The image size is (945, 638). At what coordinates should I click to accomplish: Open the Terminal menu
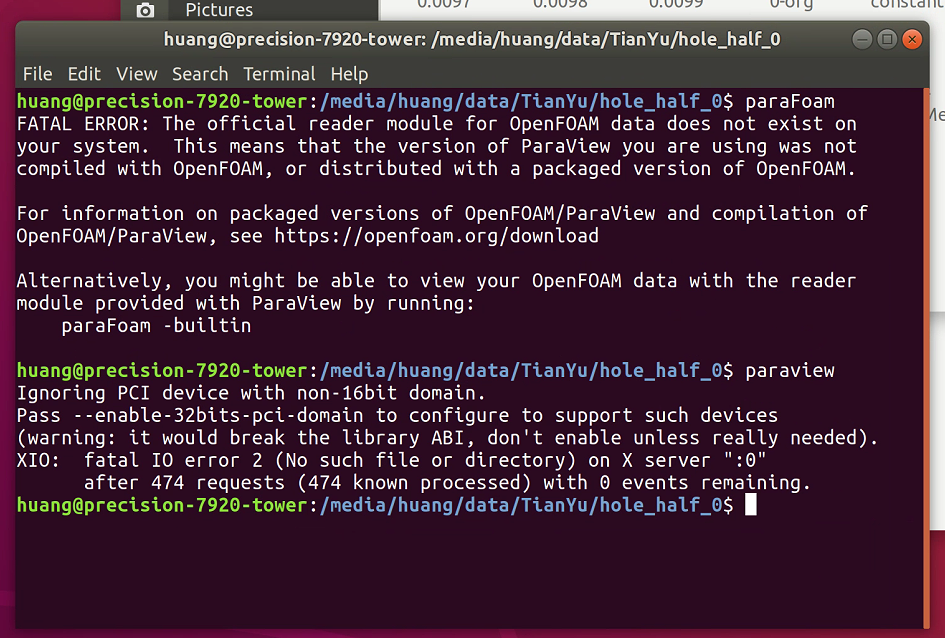tap(278, 74)
